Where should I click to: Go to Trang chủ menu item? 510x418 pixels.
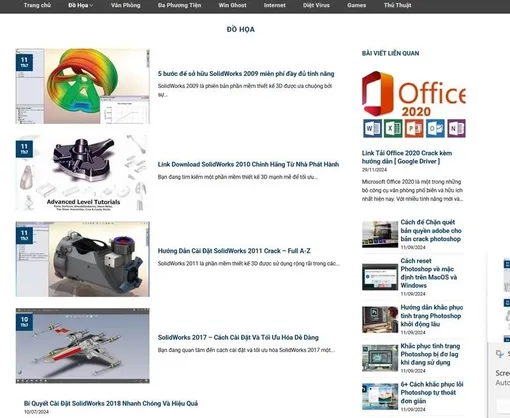pyautogui.click(x=37, y=5)
